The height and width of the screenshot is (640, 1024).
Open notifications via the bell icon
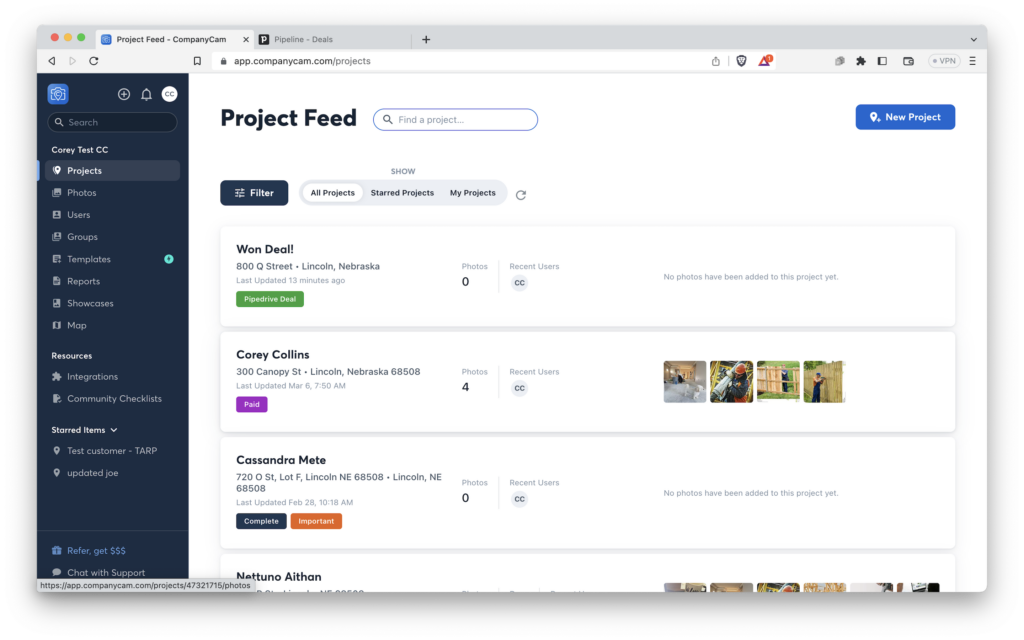point(145,94)
